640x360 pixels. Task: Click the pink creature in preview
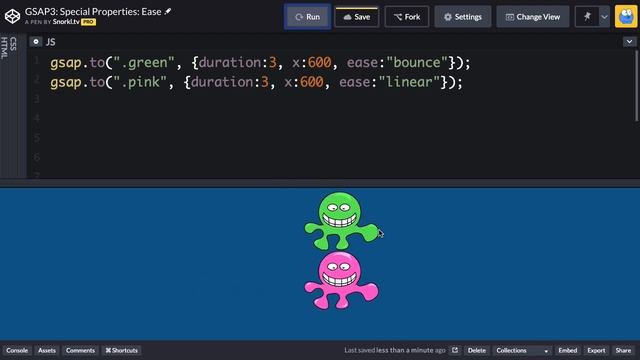pyautogui.click(x=341, y=280)
